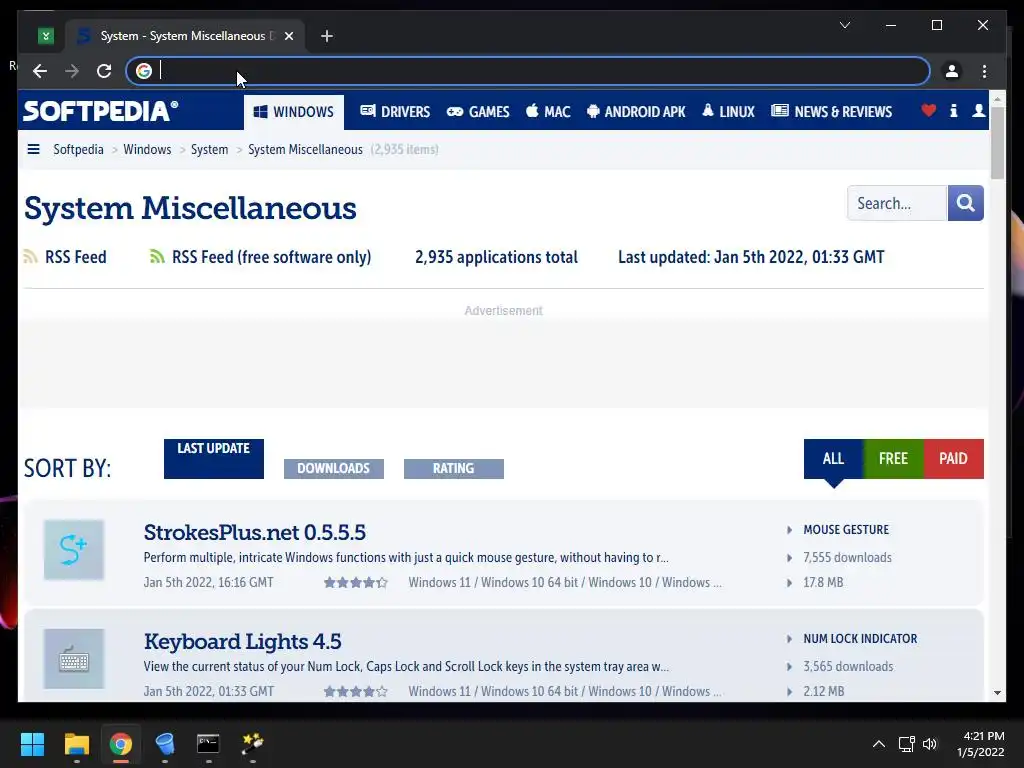Click the magnifier search button
1024x768 pixels.
pos(966,203)
